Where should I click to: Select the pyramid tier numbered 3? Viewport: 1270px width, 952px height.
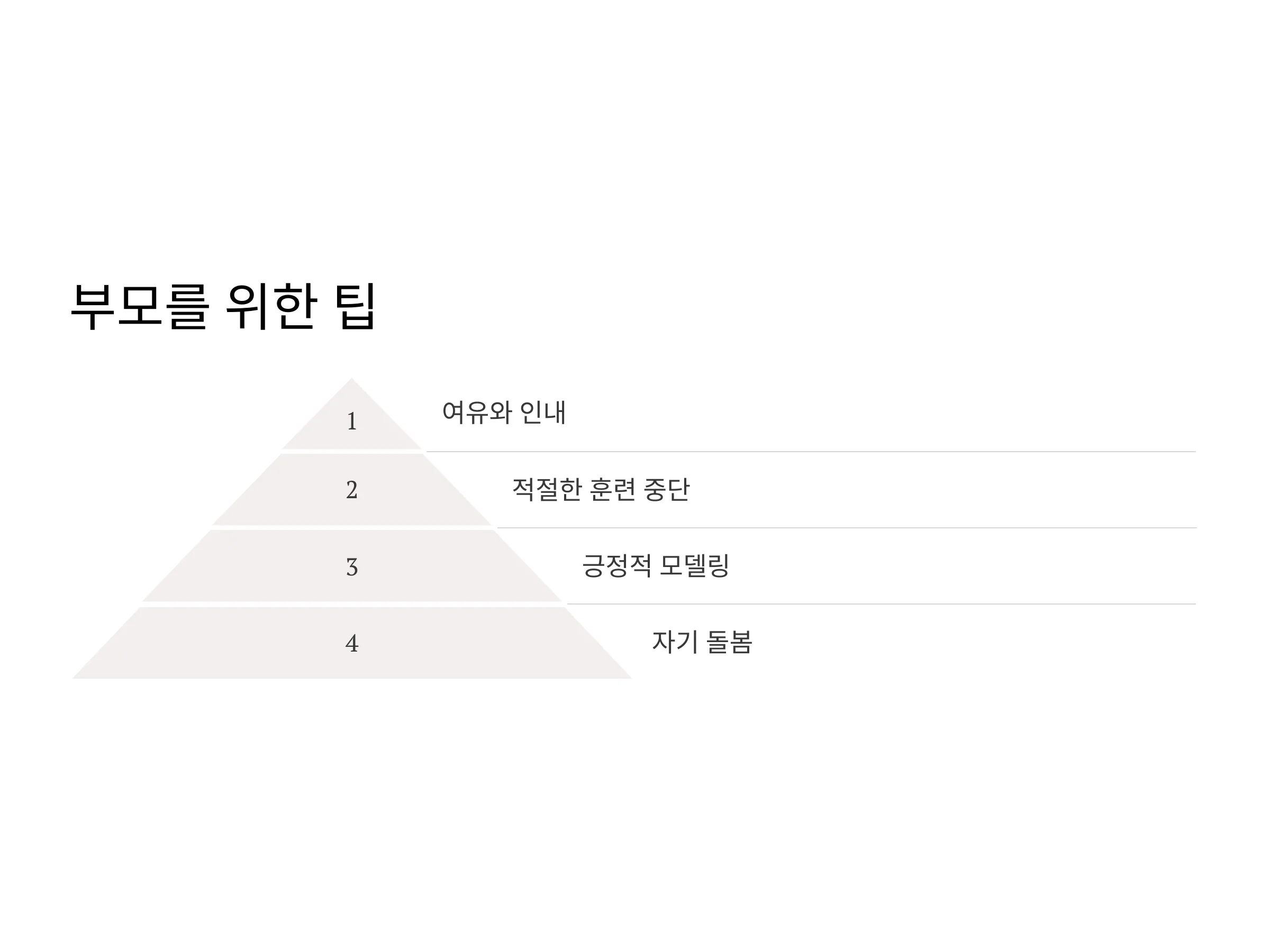point(352,566)
